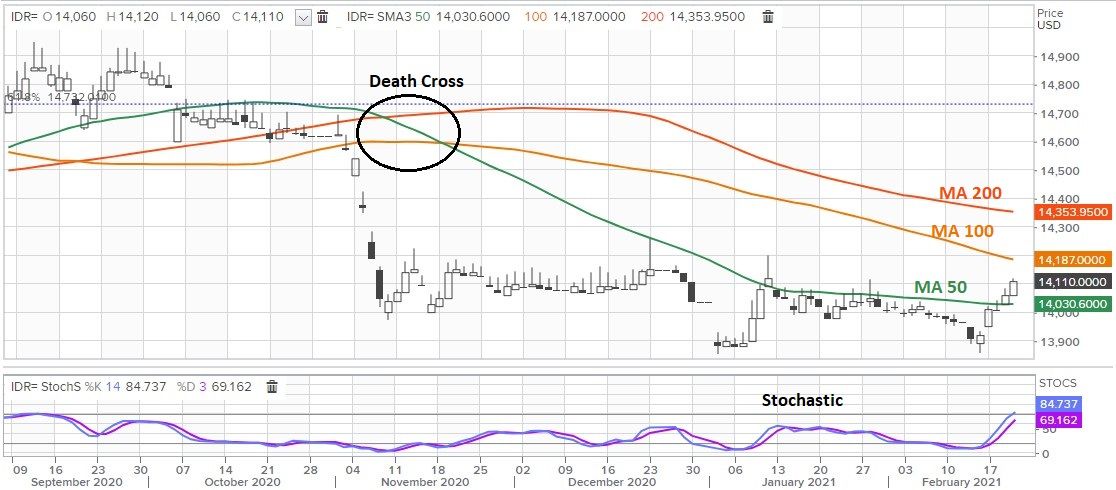The width and height of the screenshot is (1116, 490).
Task: Click the '61.8% 14,732.0100' Fibonacci level label
Action: tap(61, 97)
